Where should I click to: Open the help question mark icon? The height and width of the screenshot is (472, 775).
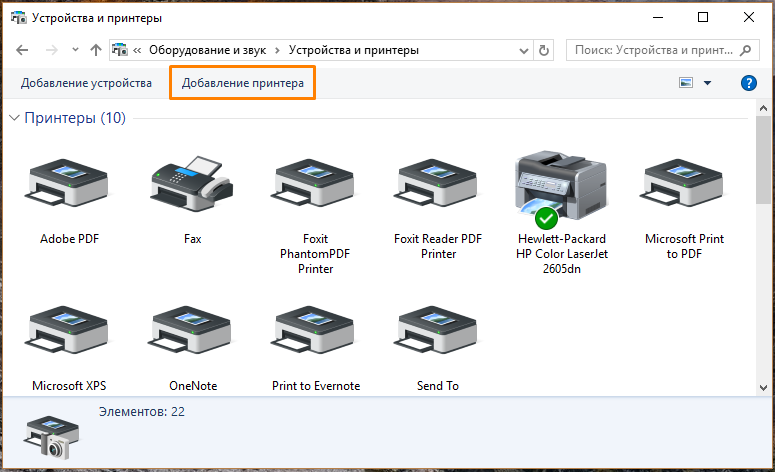tap(747, 83)
